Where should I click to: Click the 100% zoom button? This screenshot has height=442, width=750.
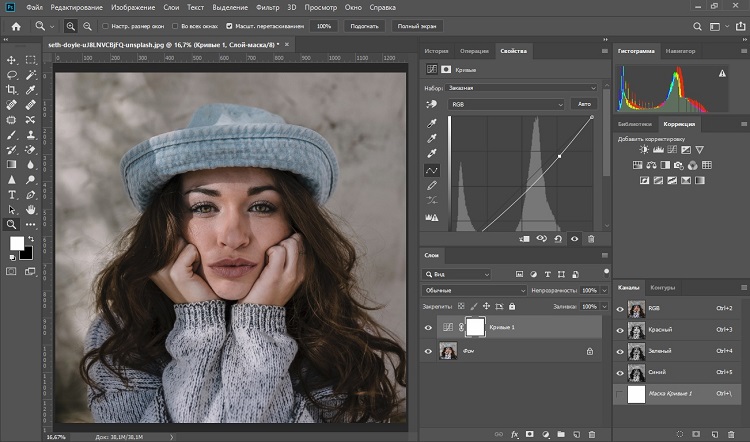(324, 26)
